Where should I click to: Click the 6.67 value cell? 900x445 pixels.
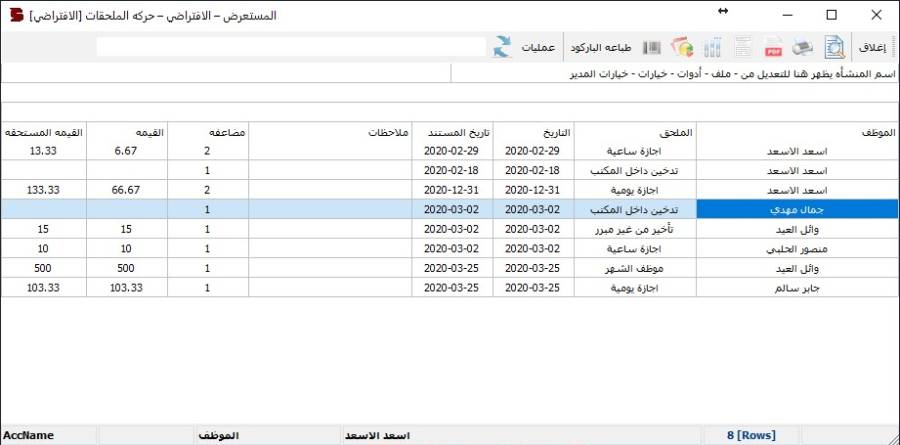[127, 151]
